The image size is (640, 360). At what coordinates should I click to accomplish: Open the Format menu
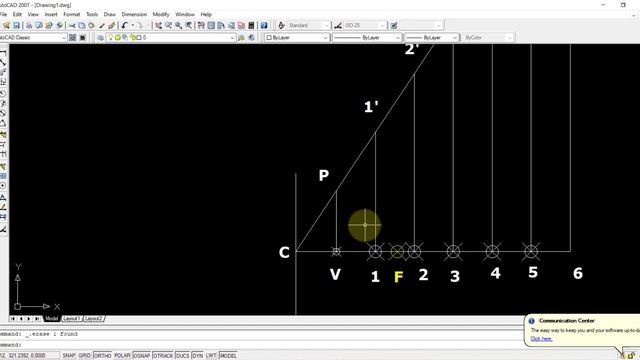(x=71, y=14)
